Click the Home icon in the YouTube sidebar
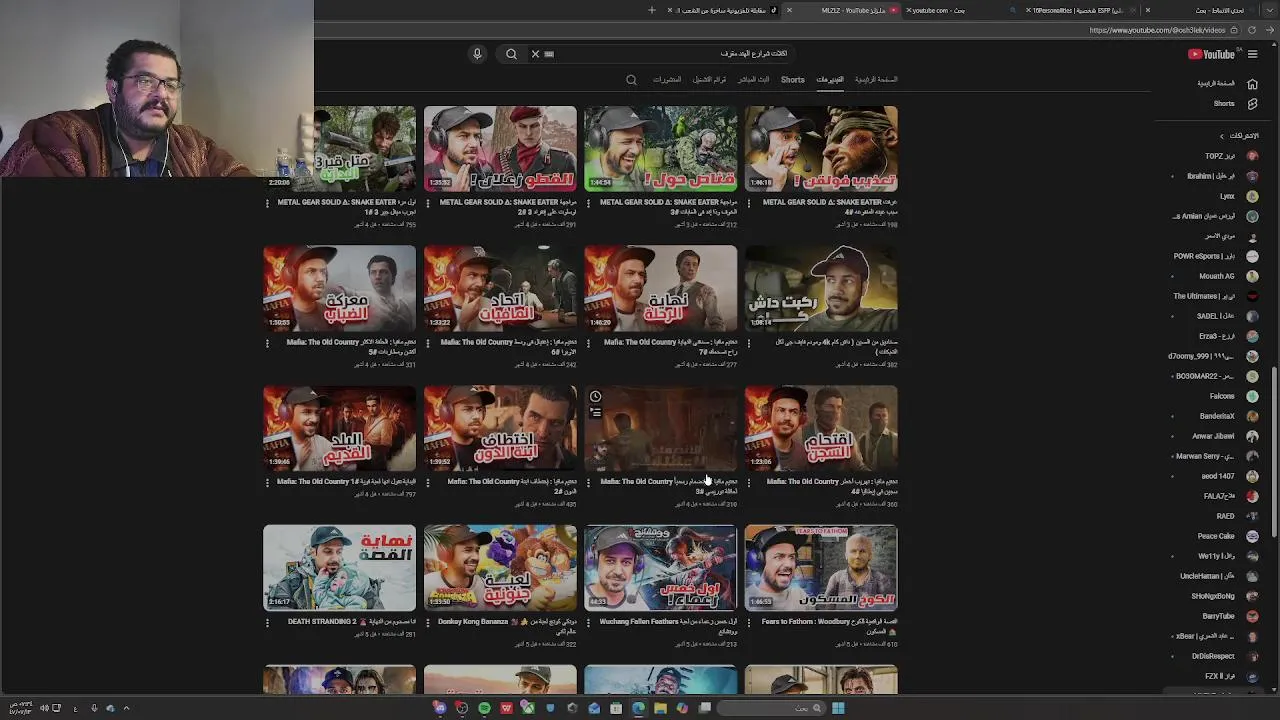1280x720 pixels. coord(1252,84)
